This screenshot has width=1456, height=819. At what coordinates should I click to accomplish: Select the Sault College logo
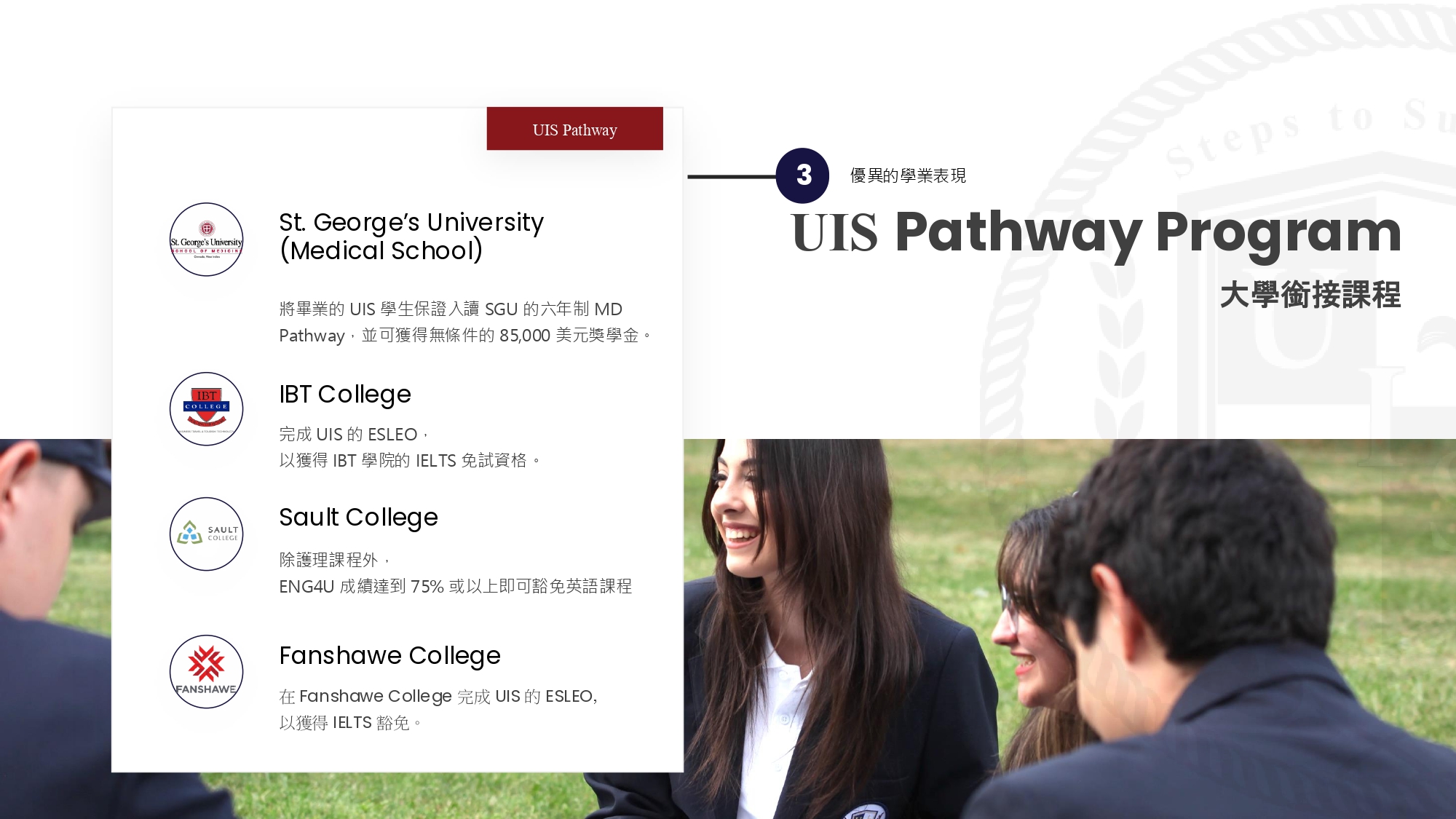207,534
